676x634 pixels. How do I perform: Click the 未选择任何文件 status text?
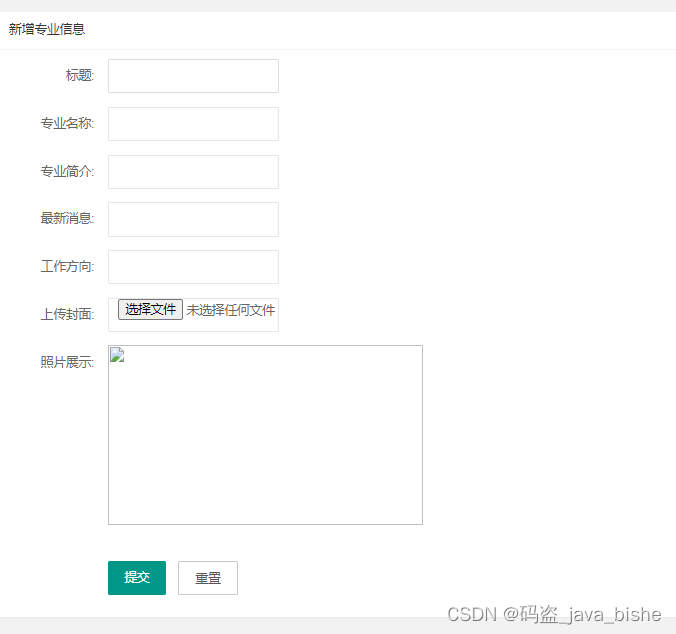pos(231,310)
